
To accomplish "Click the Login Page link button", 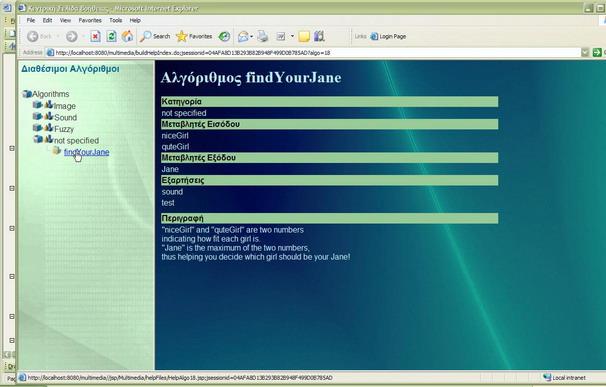I will (x=388, y=36).
